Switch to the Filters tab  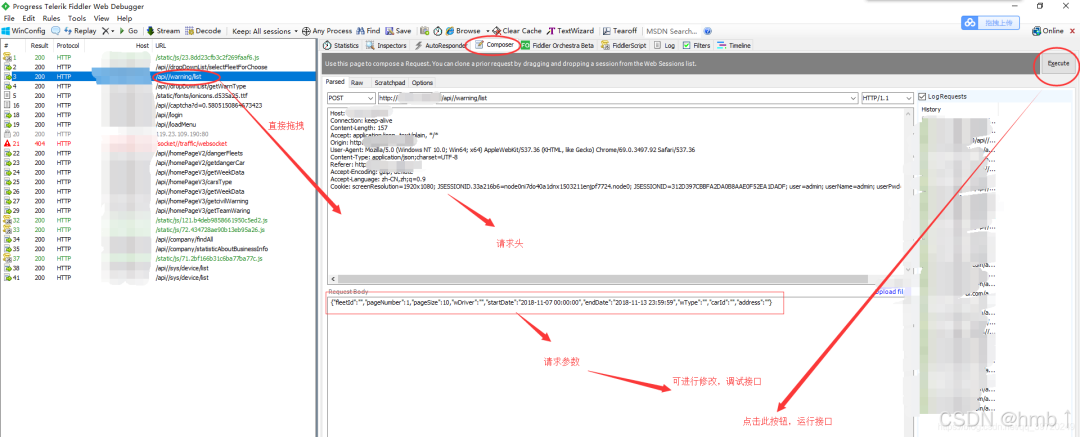(697, 45)
